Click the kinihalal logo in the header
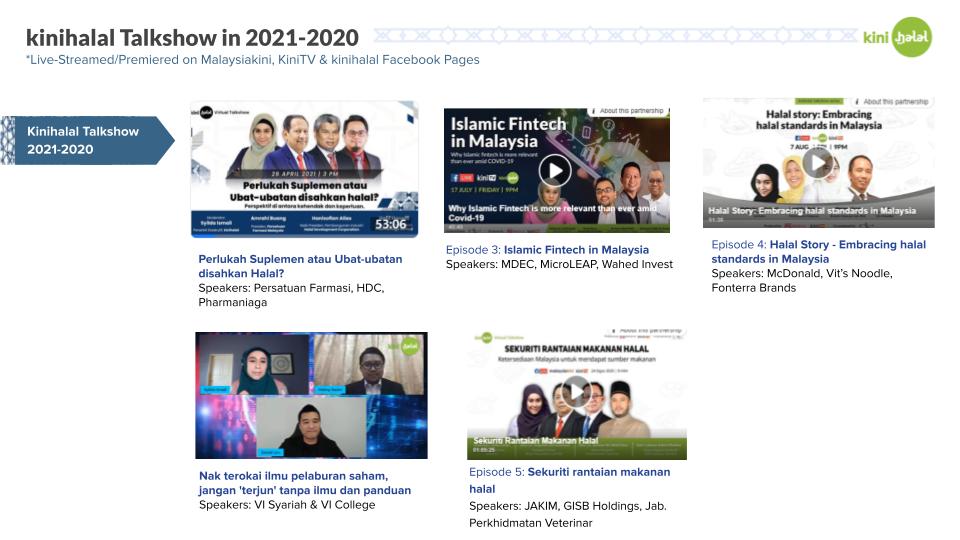The height and width of the screenshot is (540, 960). tap(898, 37)
